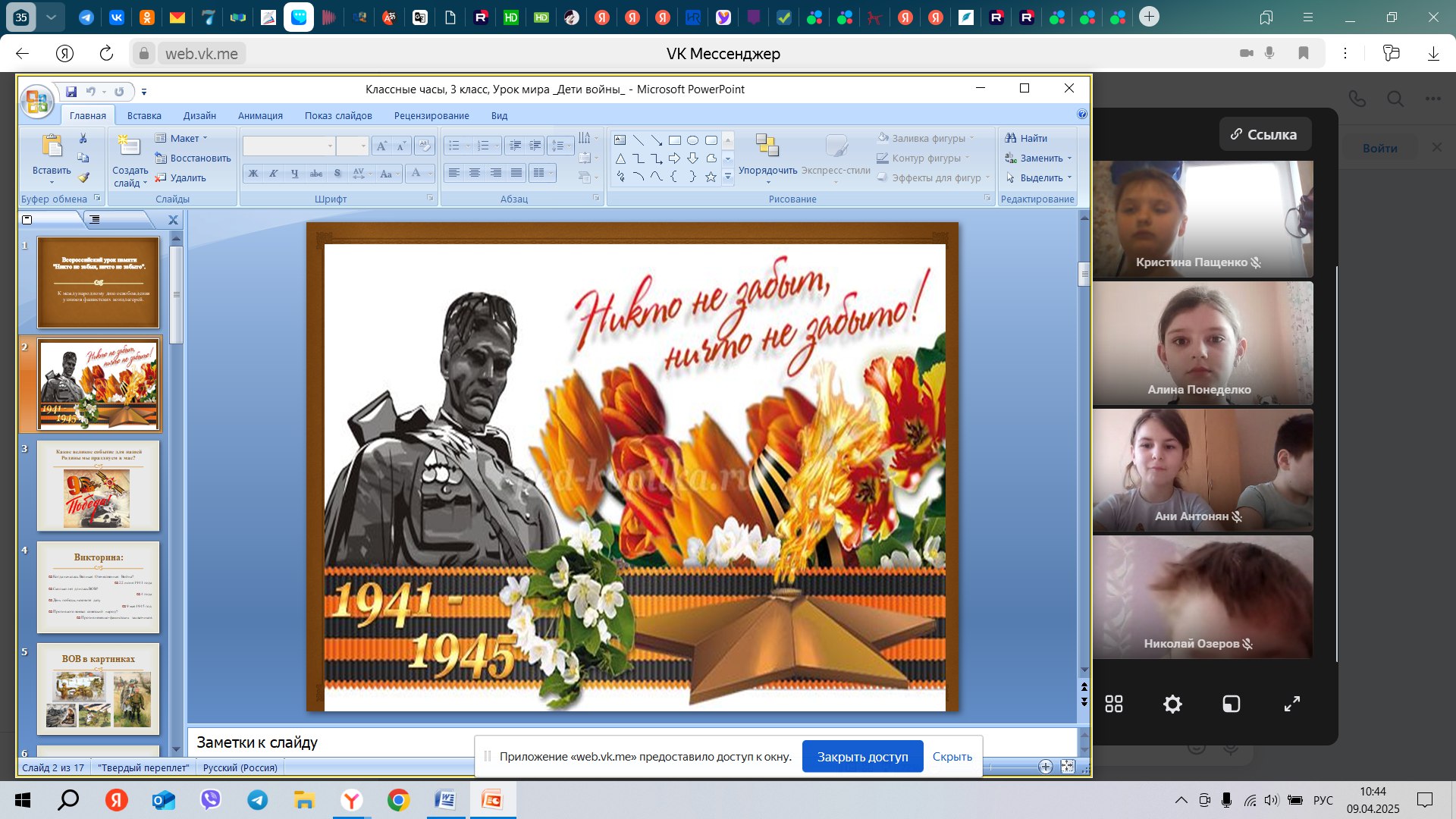Open the Макет layout dropdown

[x=181, y=138]
